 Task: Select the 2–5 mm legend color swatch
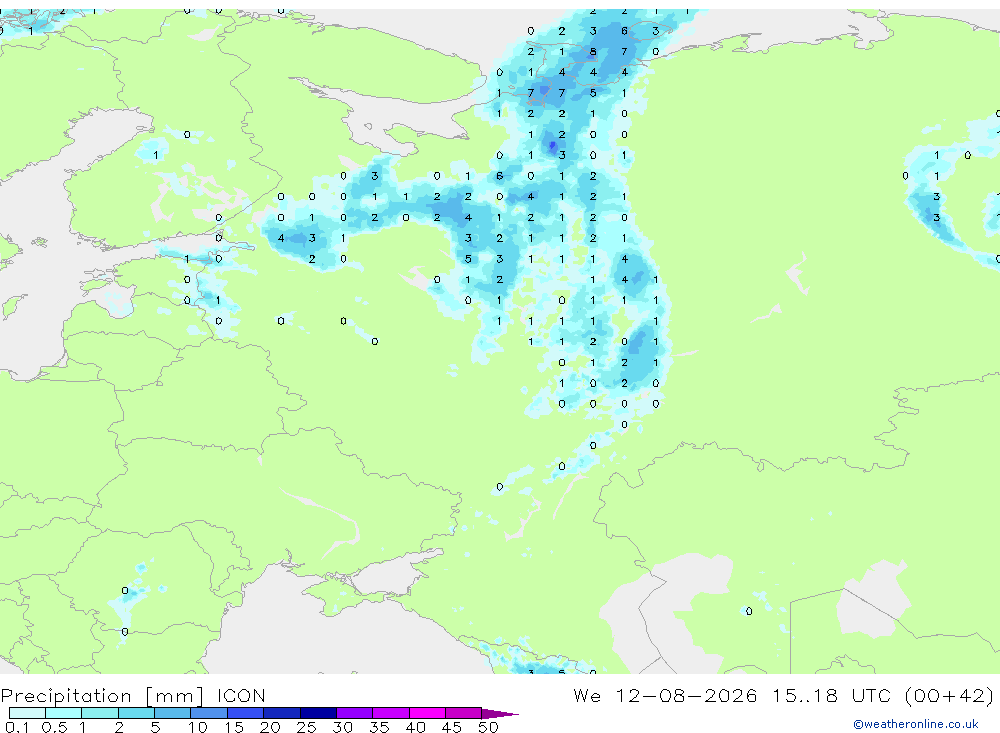136,713
